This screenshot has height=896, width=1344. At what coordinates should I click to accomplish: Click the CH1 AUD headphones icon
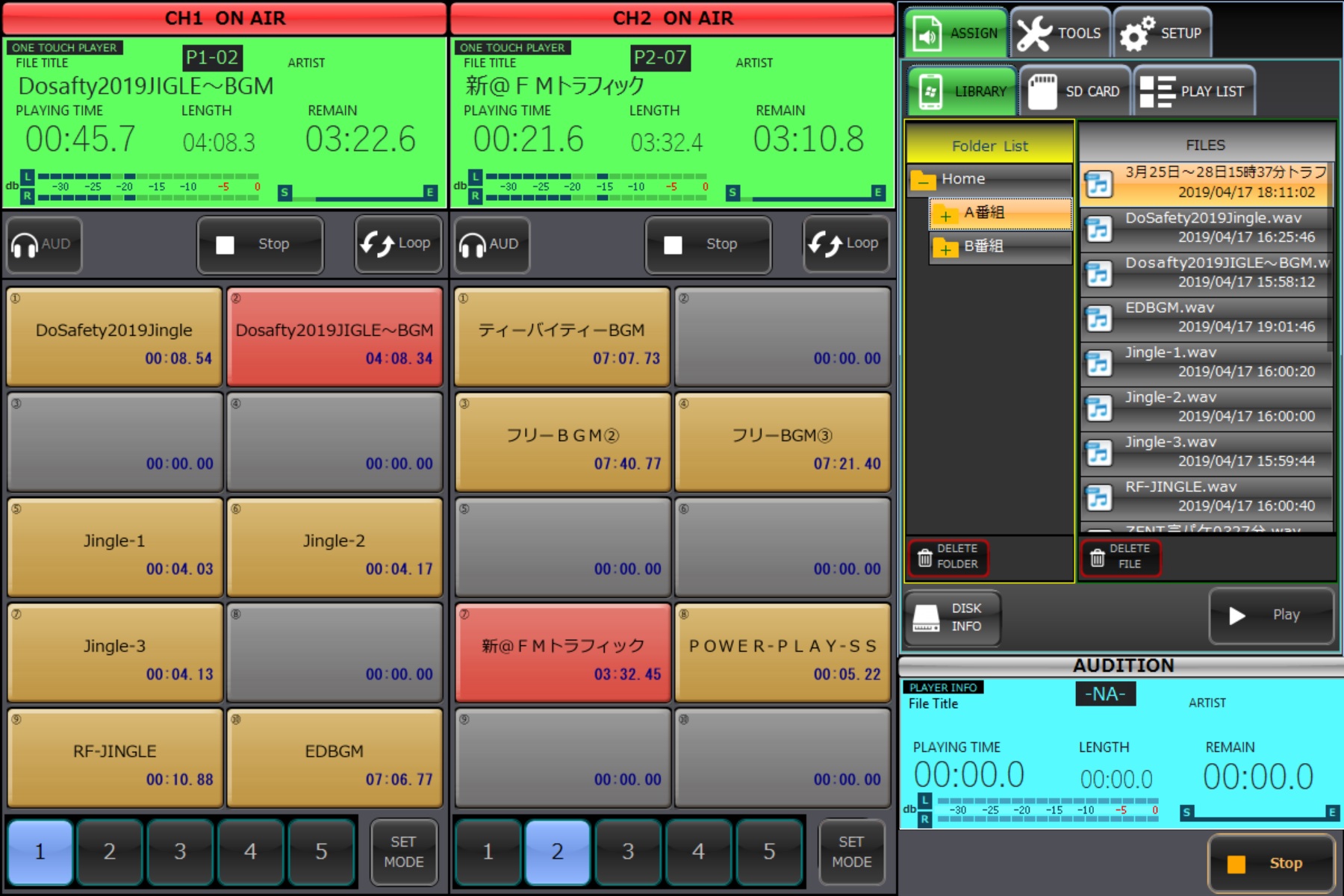(x=25, y=245)
